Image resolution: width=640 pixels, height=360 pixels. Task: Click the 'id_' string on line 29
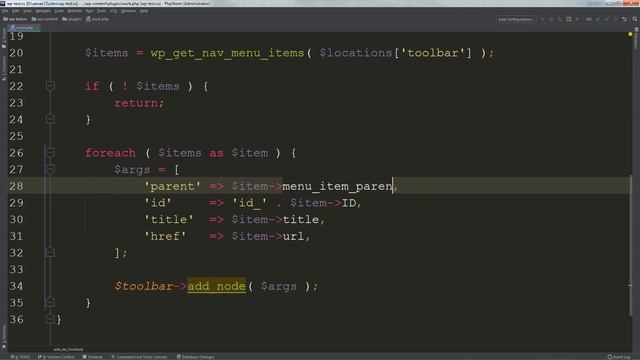click(x=249, y=203)
